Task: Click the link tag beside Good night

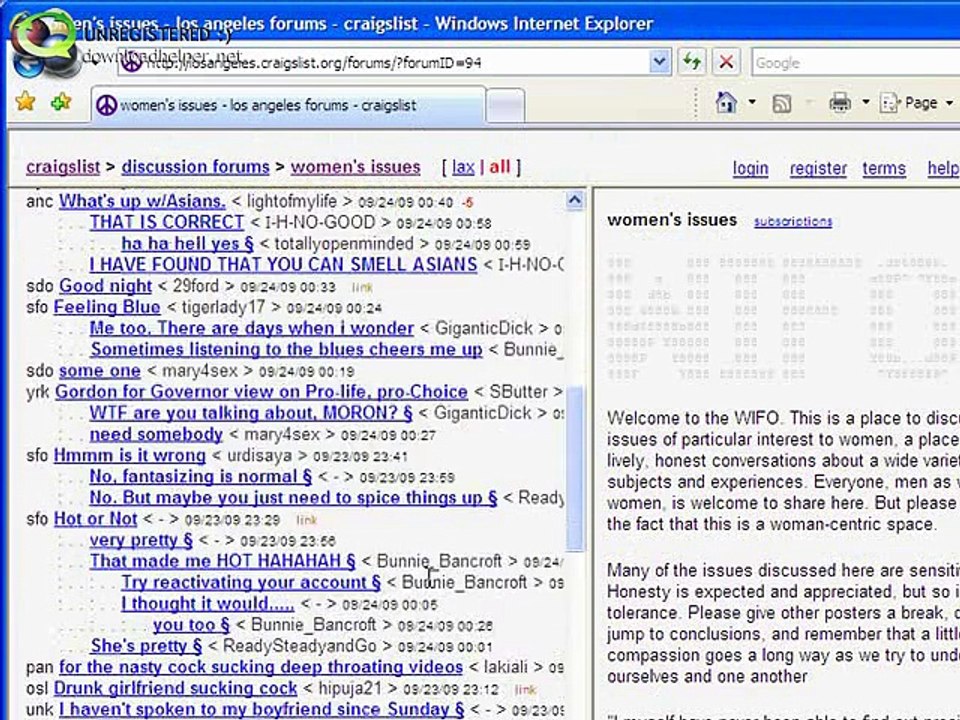Action: point(362,287)
